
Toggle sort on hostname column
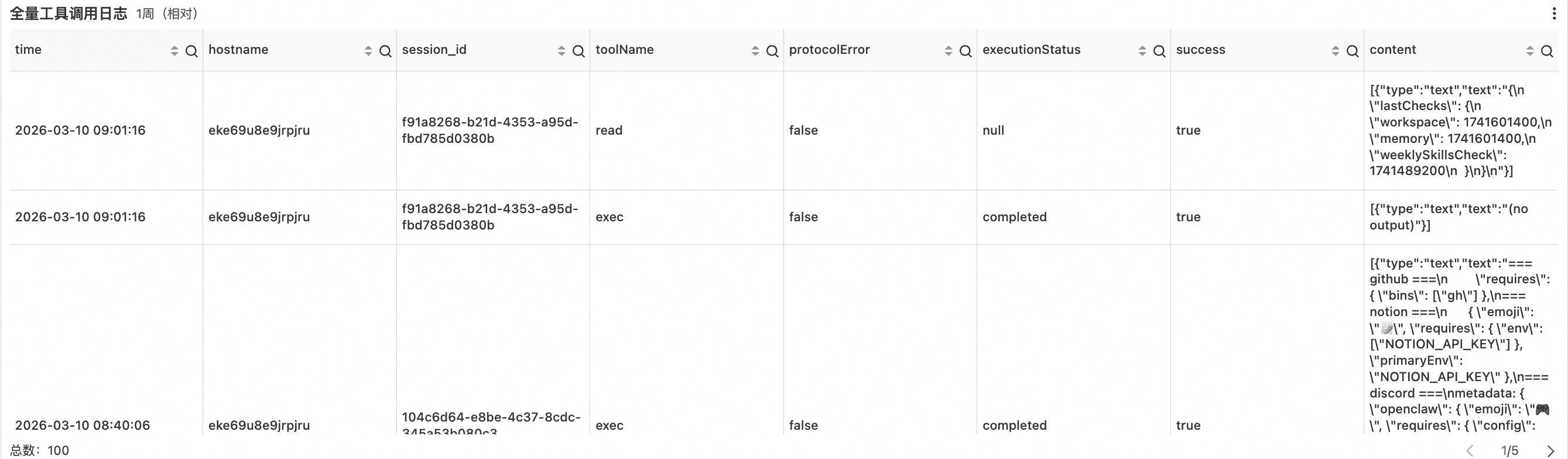pos(368,51)
